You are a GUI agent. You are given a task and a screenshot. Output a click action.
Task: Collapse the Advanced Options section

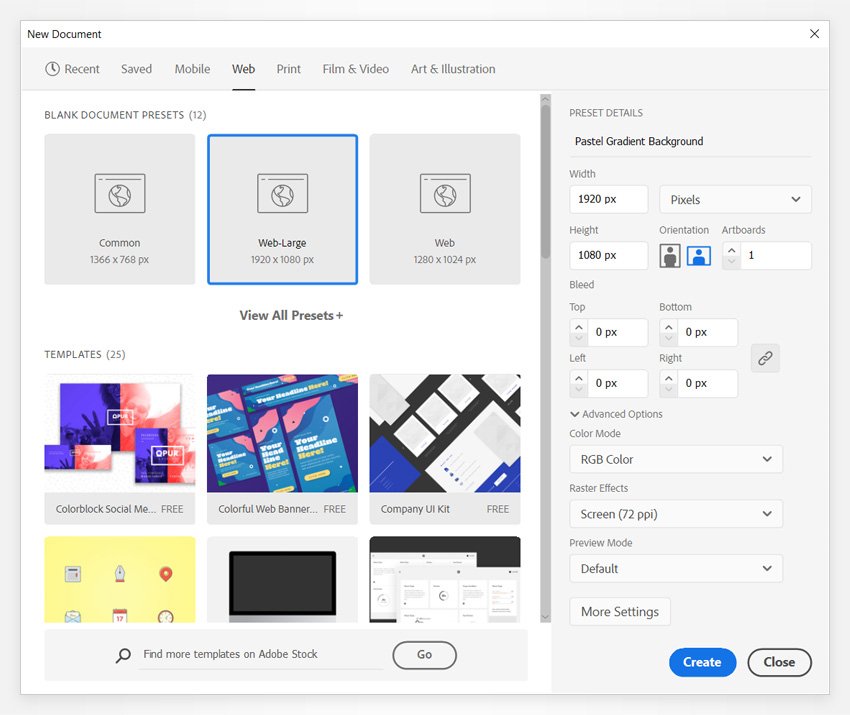point(616,414)
